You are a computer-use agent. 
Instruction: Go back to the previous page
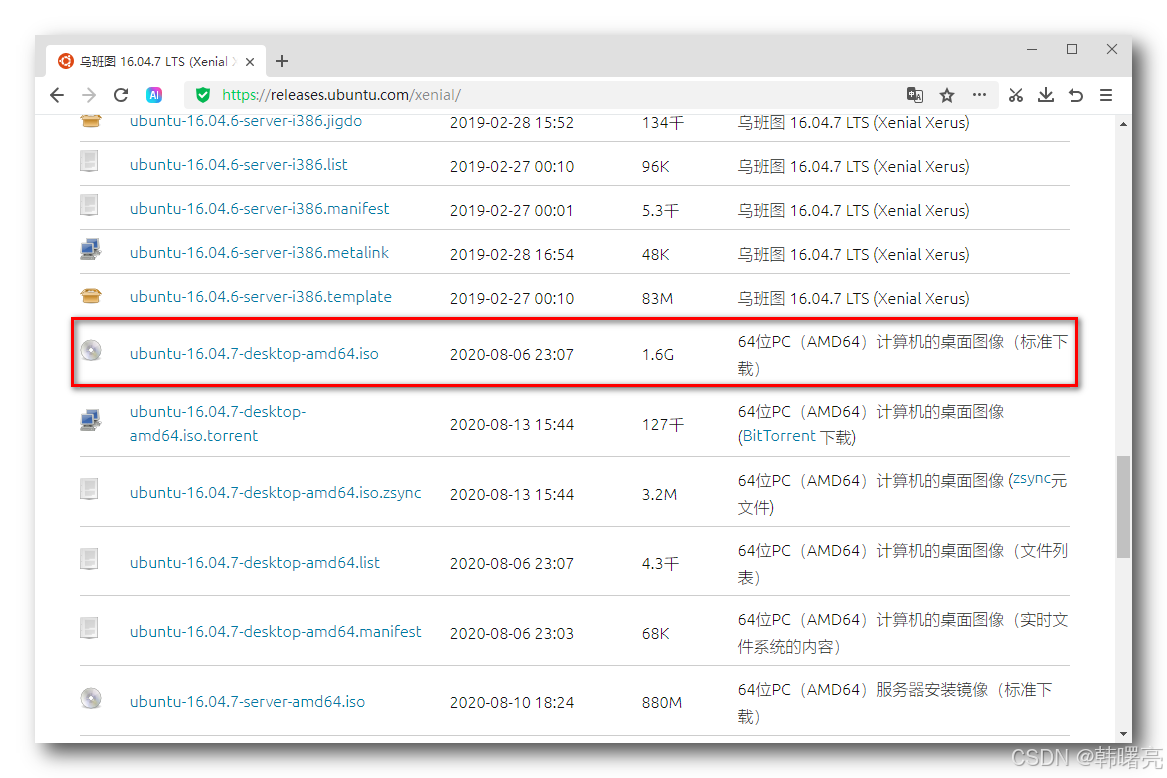[57, 95]
